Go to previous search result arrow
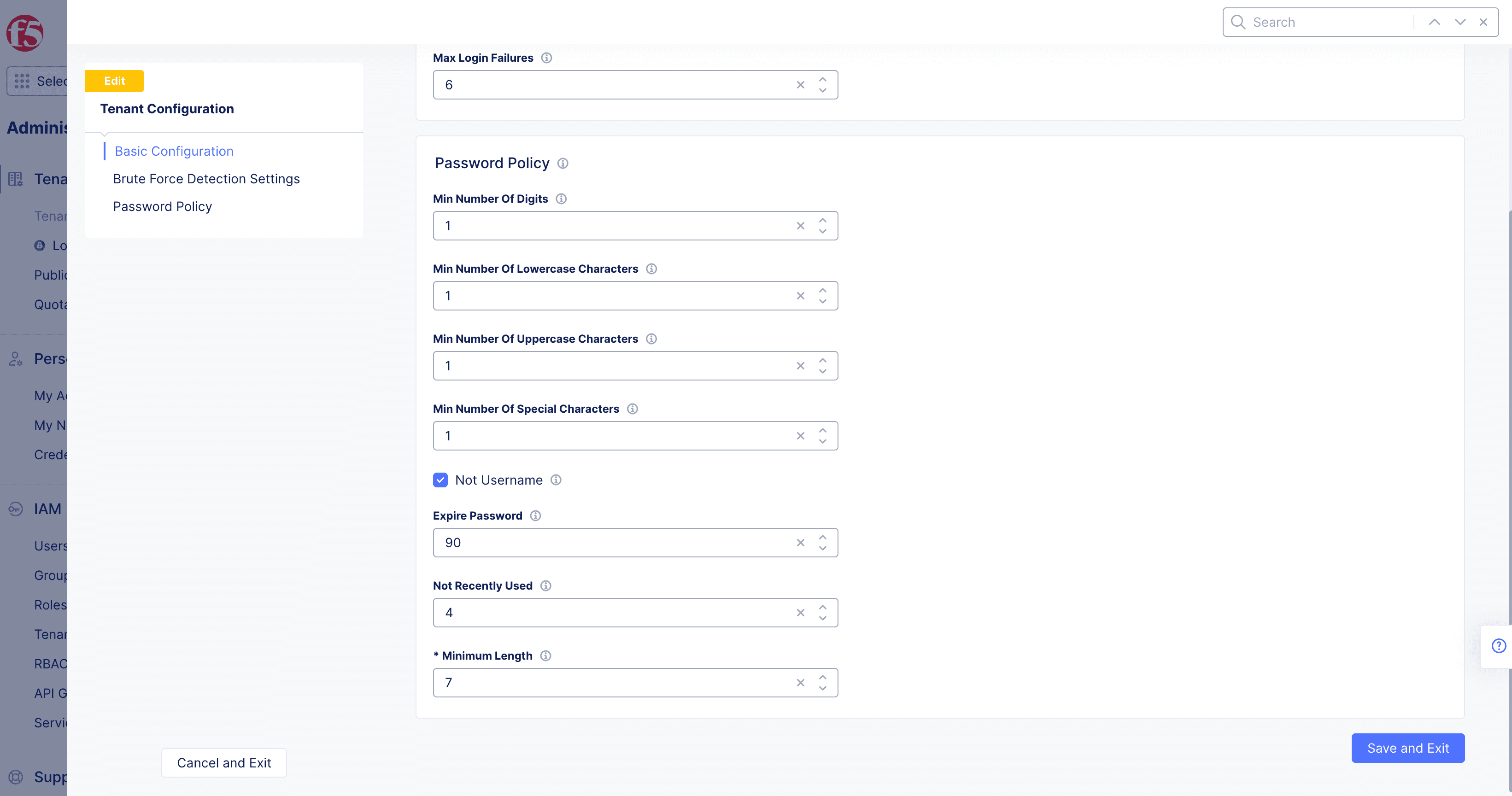 tap(1434, 22)
